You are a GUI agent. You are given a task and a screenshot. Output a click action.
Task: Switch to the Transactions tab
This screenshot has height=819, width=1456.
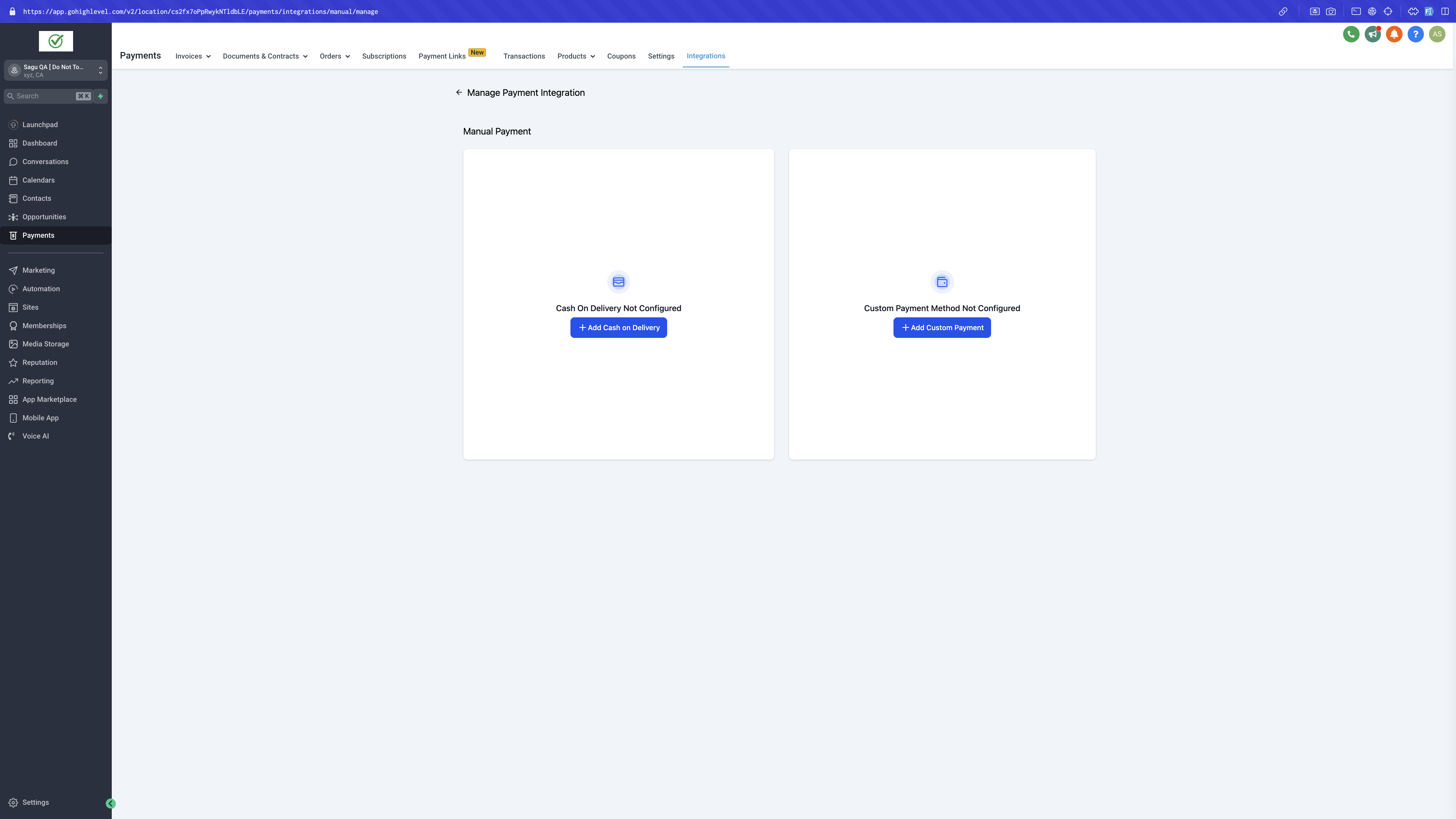coord(524,56)
